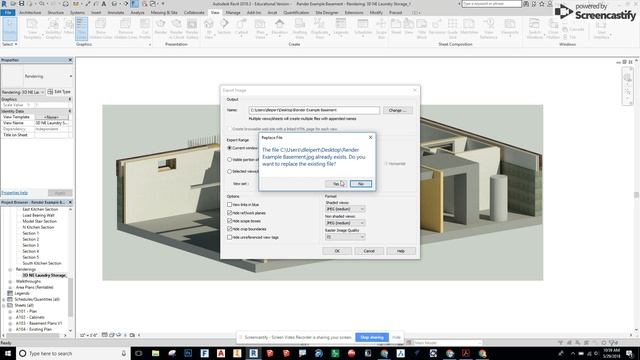Image resolution: width=640 pixels, height=360 pixels.
Task: Click View Templates ribbon icon
Action: 33,29
